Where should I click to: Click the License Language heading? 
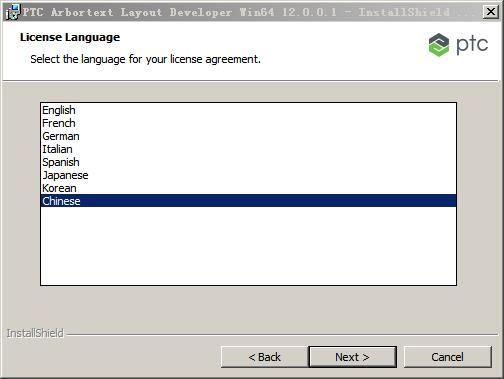[x=70, y=37]
